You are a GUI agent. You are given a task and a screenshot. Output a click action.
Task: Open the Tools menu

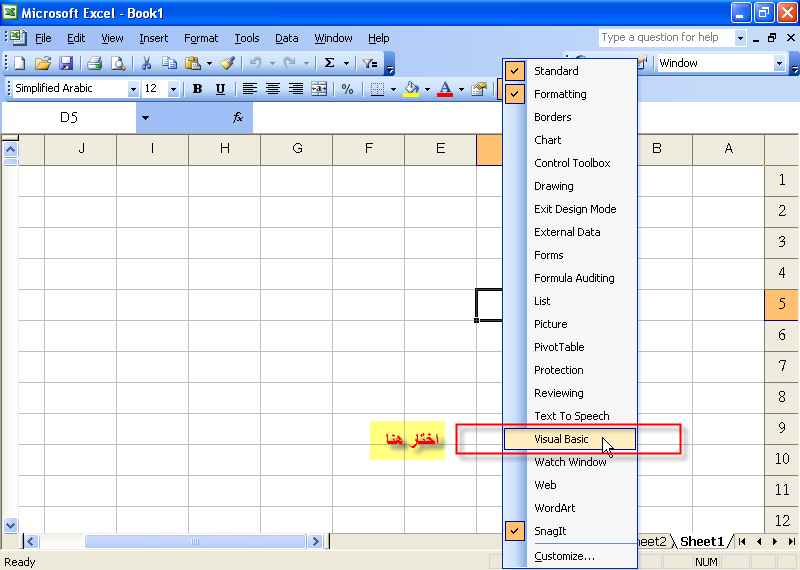pyautogui.click(x=247, y=38)
